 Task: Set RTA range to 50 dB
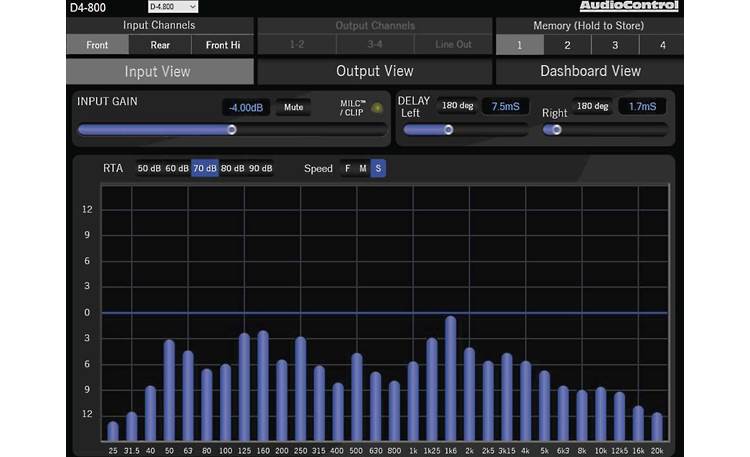[148, 168]
